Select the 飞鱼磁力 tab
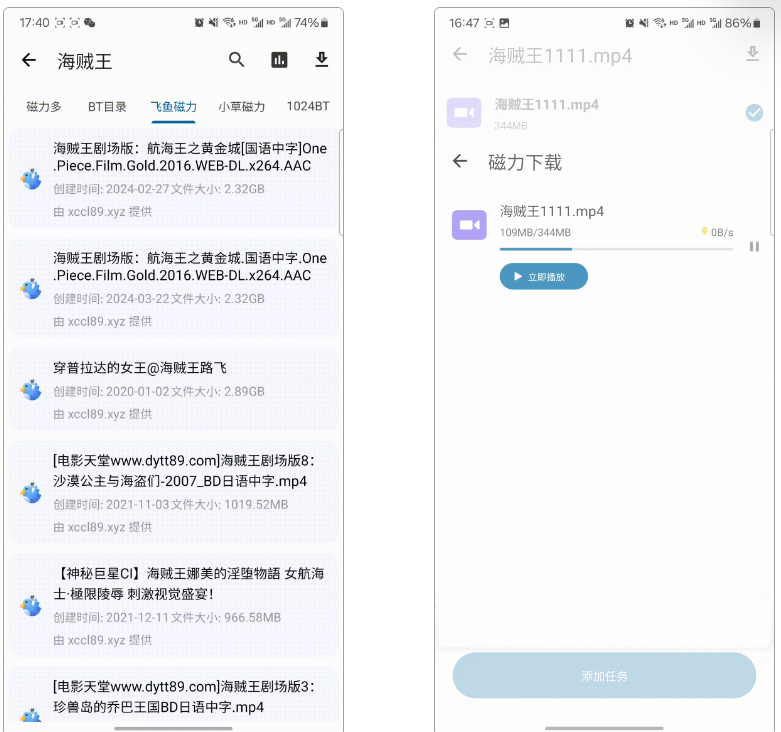 [173, 107]
